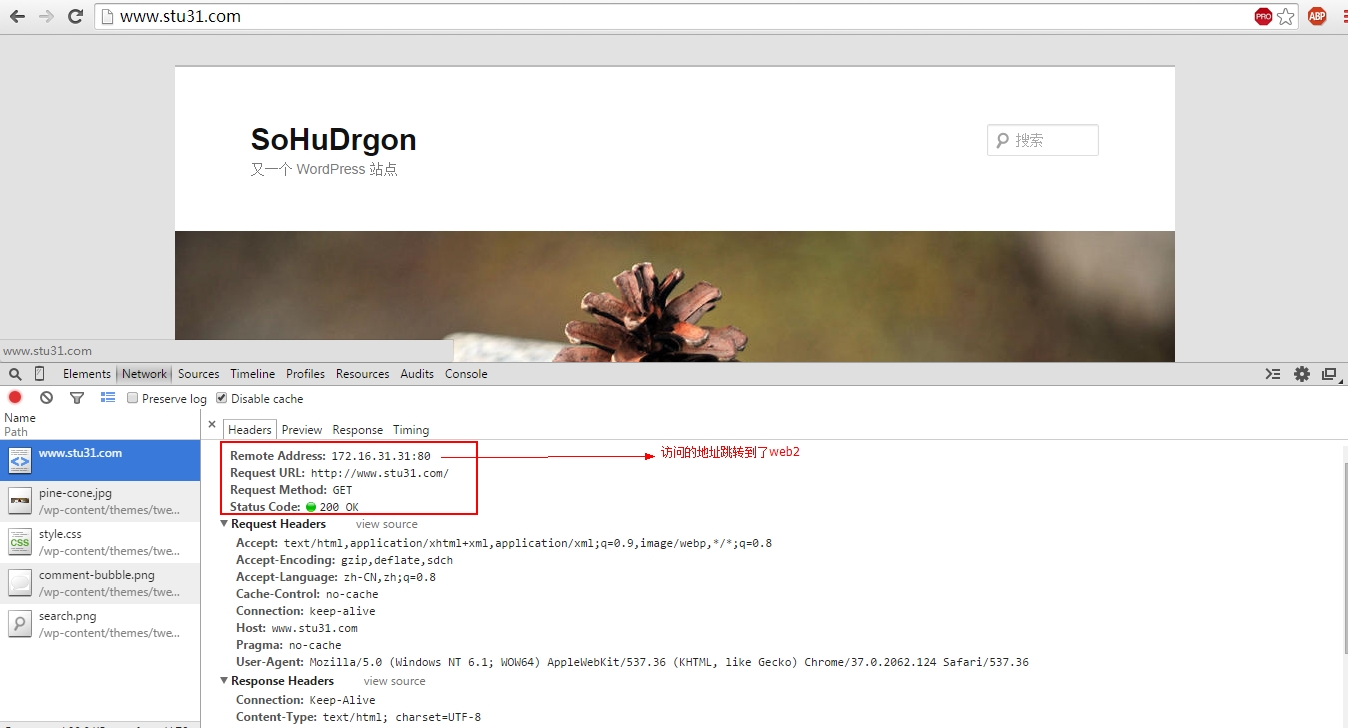Select the Network panel tab
The height and width of the screenshot is (728, 1348).
click(145, 374)
